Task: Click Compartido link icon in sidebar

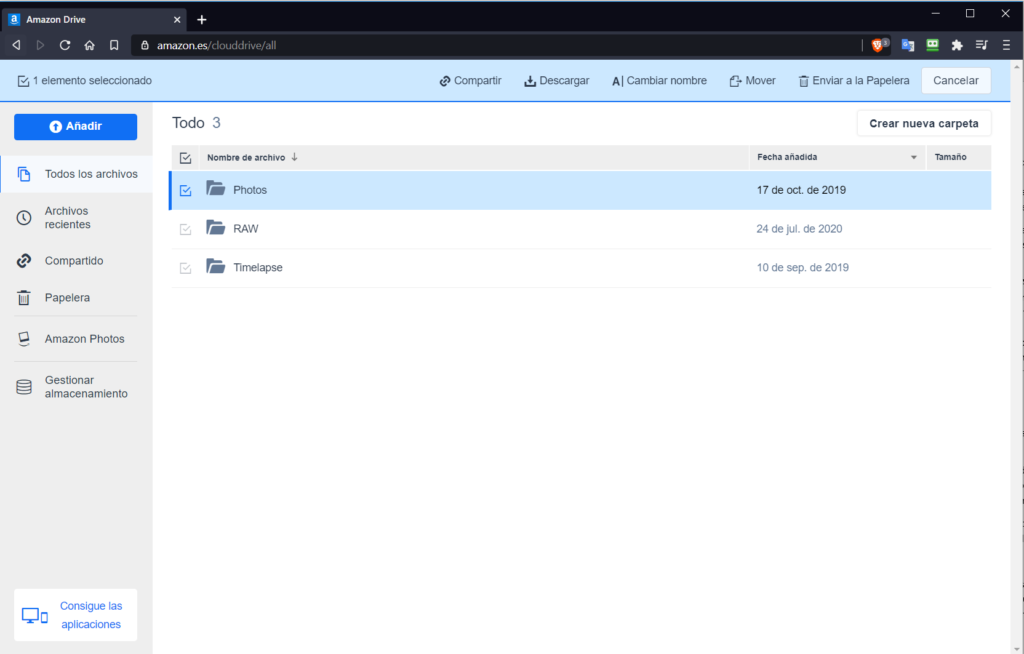Action: coord(24,261)
